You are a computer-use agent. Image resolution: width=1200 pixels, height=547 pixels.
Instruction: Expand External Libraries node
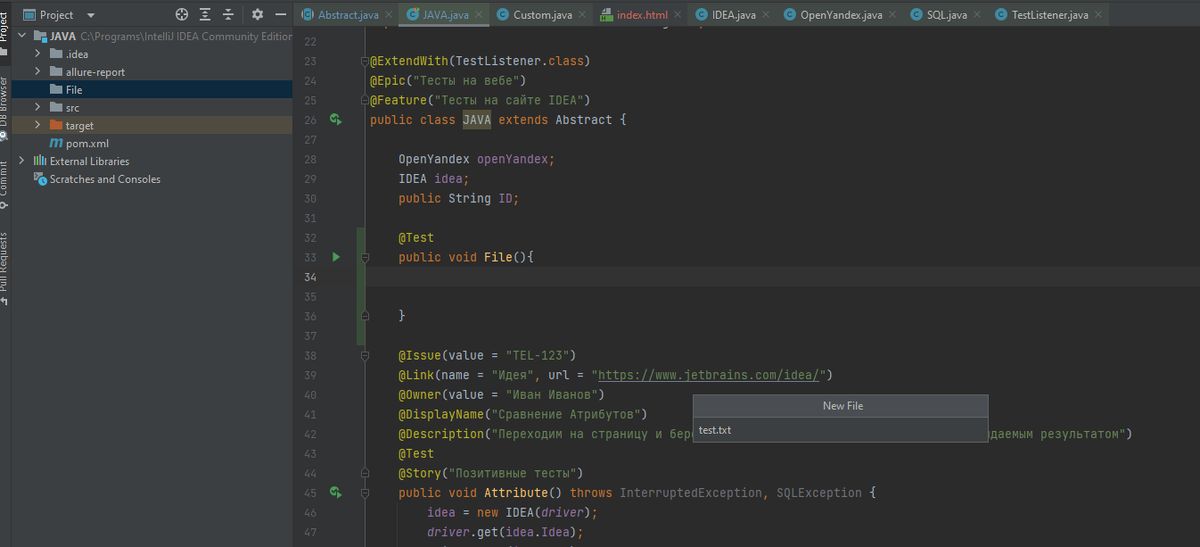pos(22,161)
